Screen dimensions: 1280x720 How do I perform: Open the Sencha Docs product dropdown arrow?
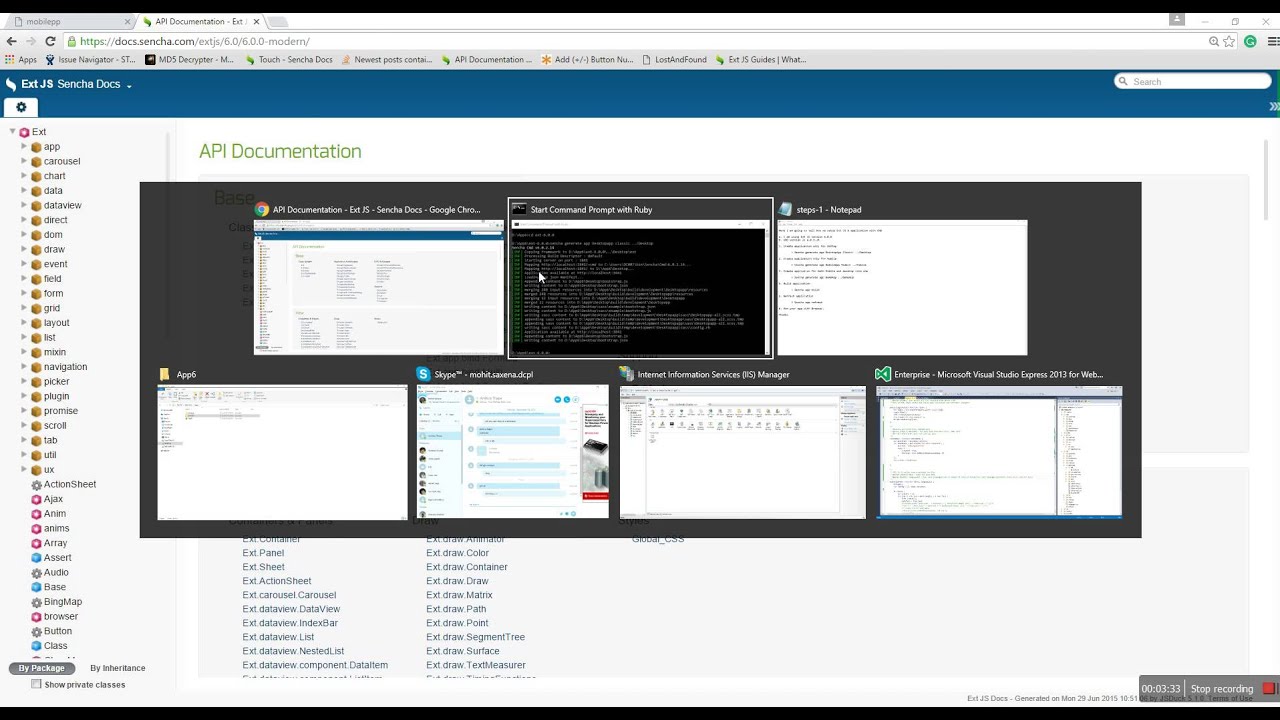(x=129, y=85)
